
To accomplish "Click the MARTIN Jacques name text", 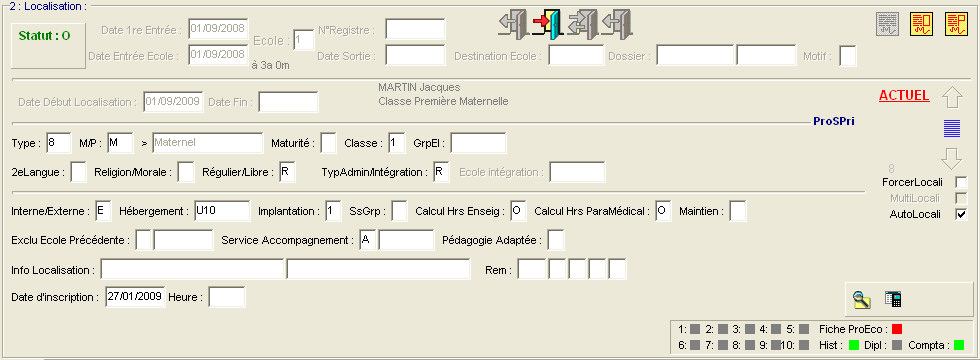I will tap(419, 88).
